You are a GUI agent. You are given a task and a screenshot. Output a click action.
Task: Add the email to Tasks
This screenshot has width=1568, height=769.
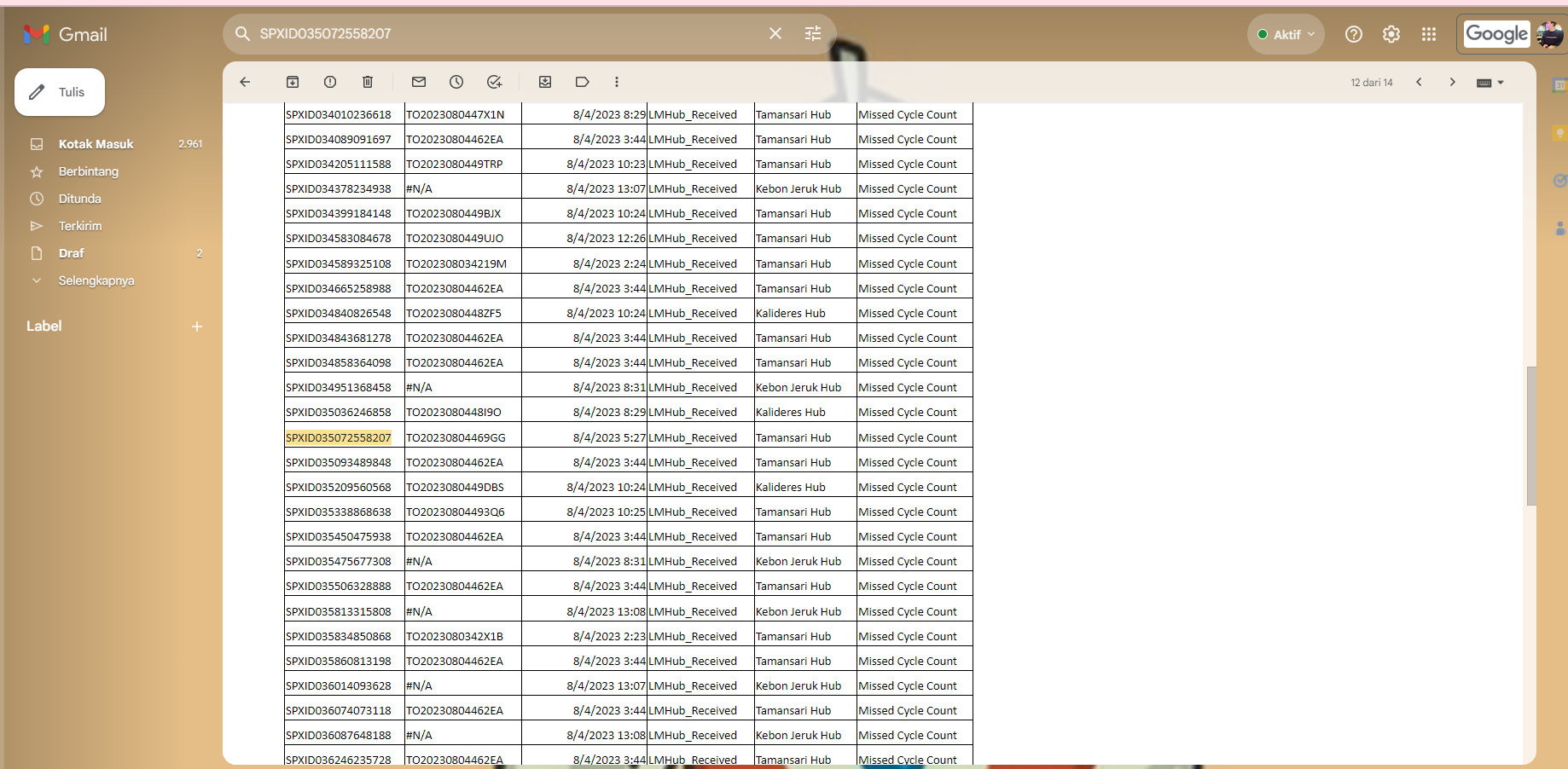click(x=494, y=82)
